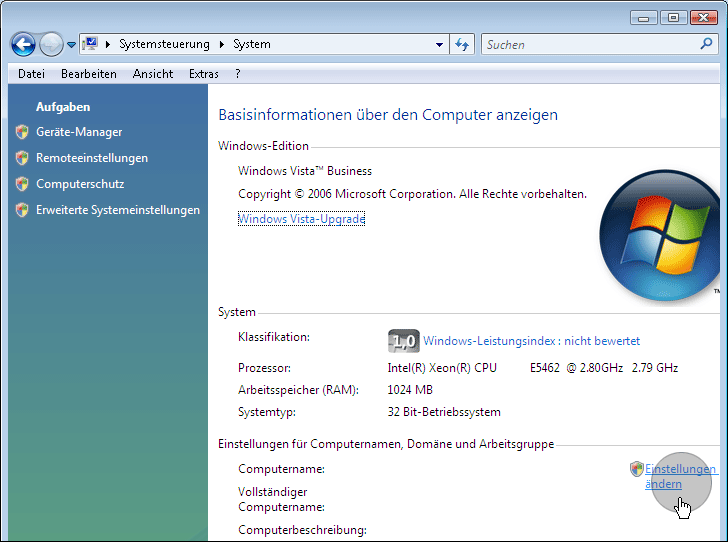Click the magnifying glass search icon
728x542 pixels.
[x=706, y=44]
